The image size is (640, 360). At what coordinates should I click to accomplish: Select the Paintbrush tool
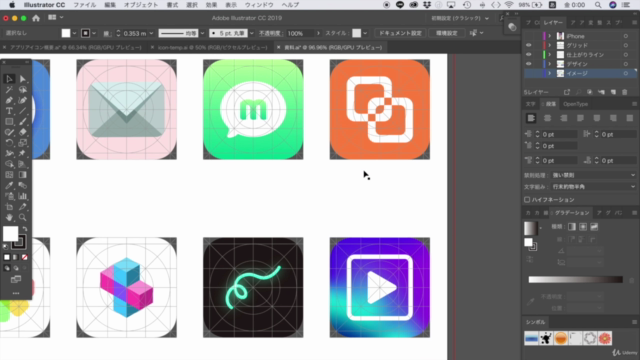(x=22, y=121)
